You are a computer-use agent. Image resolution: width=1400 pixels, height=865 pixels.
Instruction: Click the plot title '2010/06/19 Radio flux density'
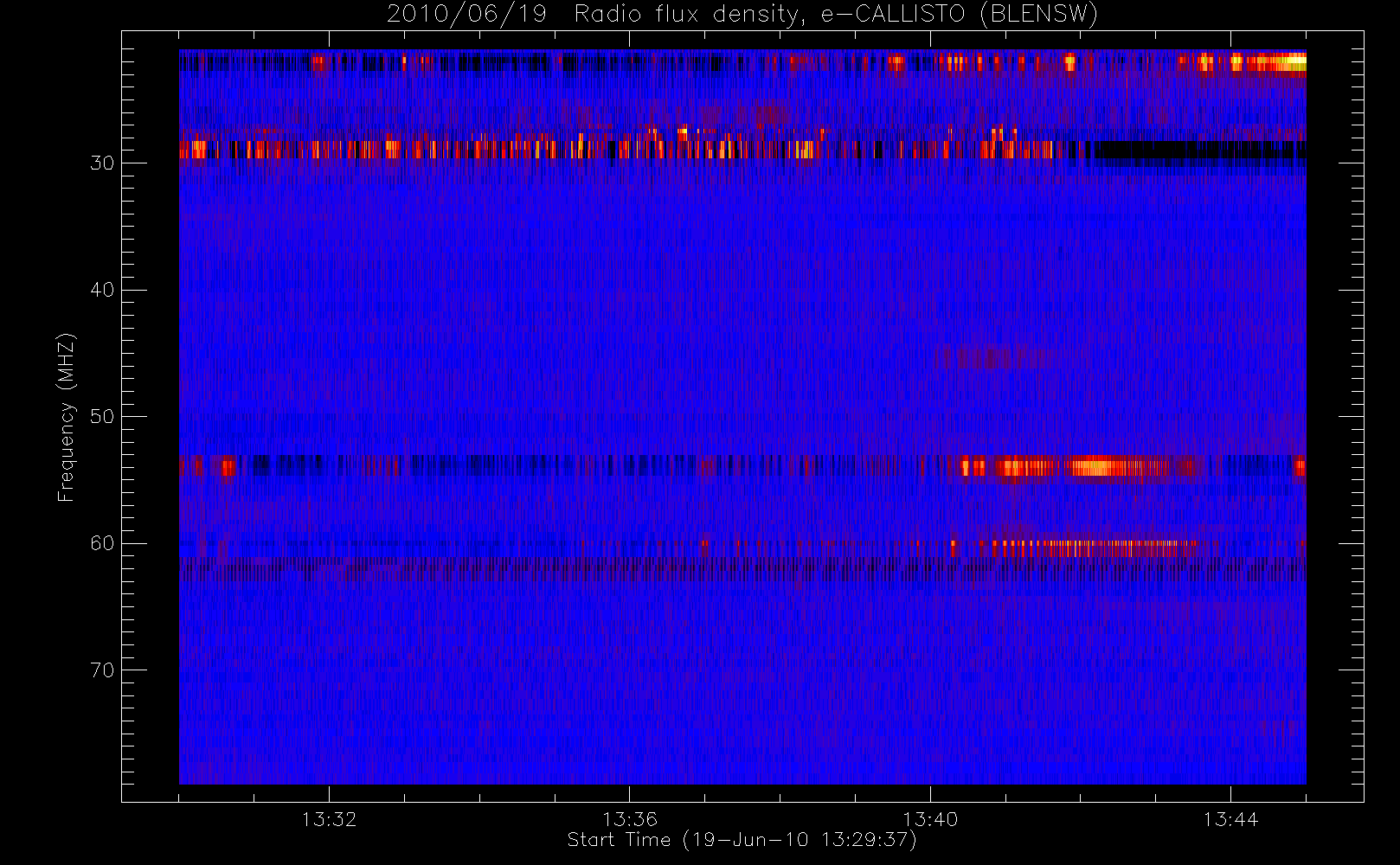click(x=742, y=14)
